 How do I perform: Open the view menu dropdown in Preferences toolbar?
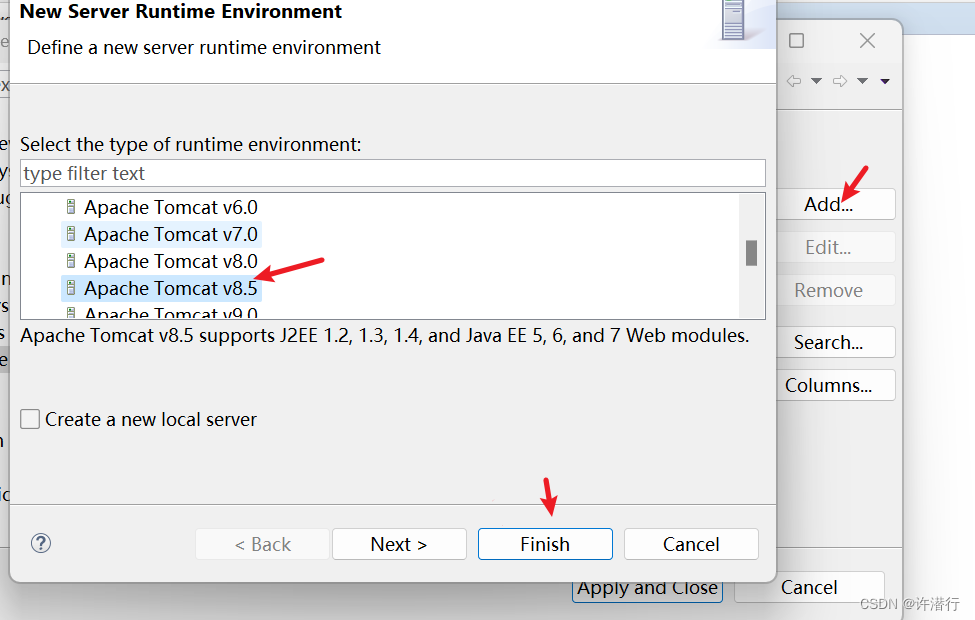885,81
